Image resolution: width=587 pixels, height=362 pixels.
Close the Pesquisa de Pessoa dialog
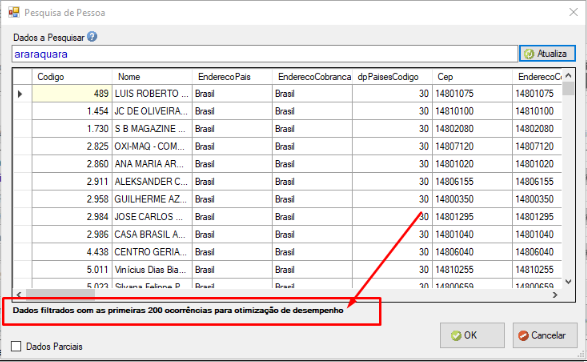[x=573, y=12]
